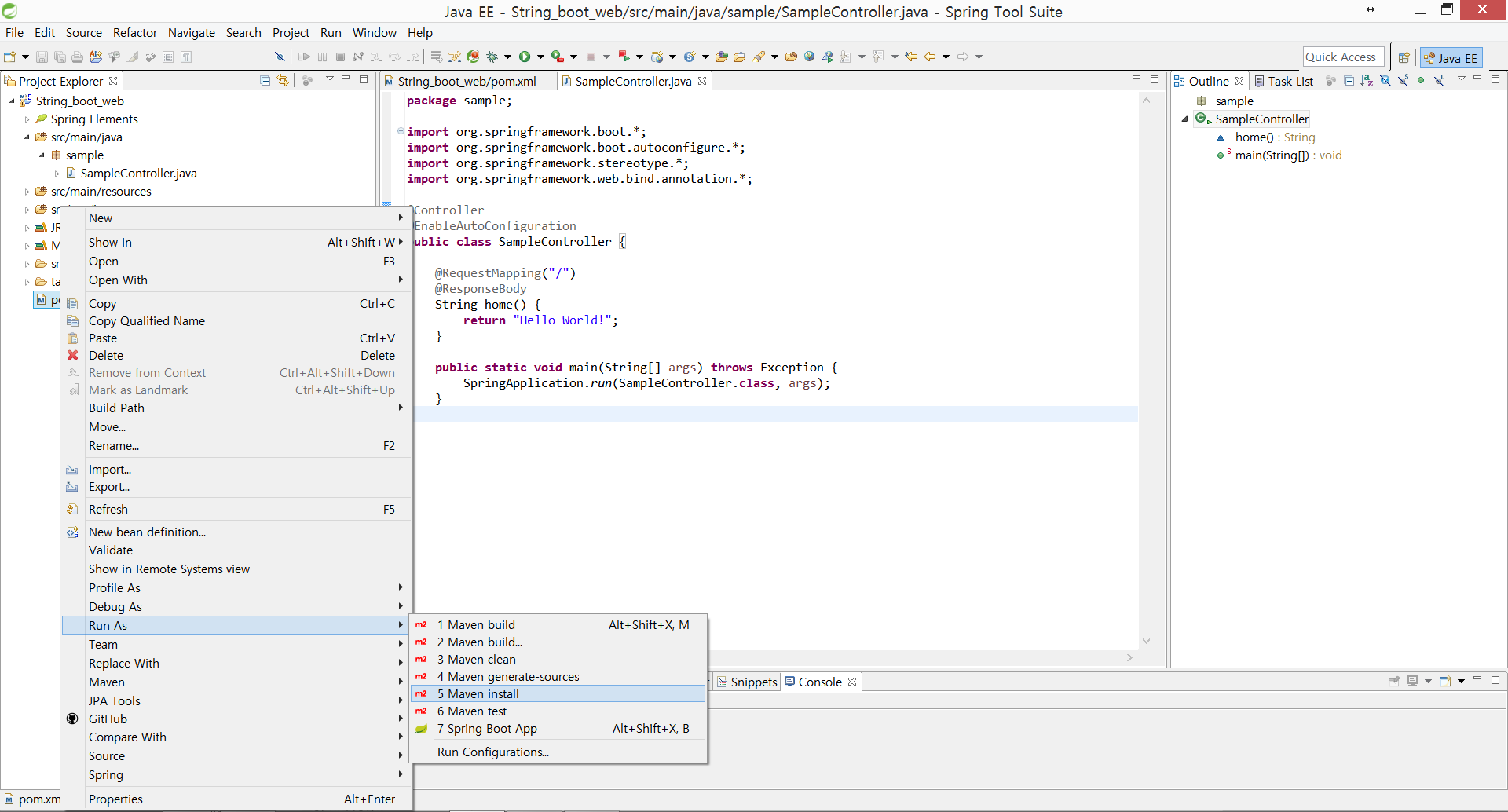The image size is (1508, 812).
Task: Click the green Run toolbar icon
Action: (x=525, y=57)
